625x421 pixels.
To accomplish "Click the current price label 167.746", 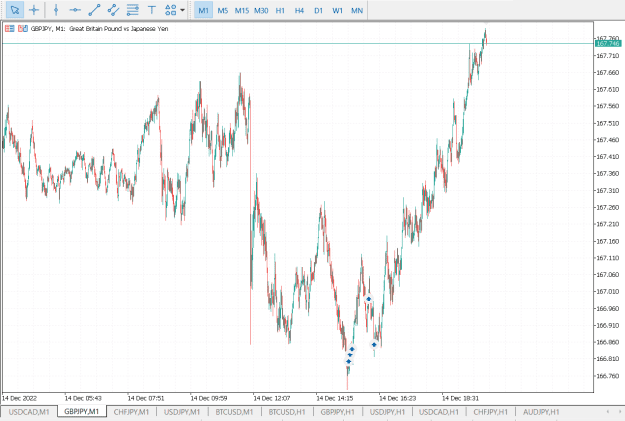I will click(608, 43).
